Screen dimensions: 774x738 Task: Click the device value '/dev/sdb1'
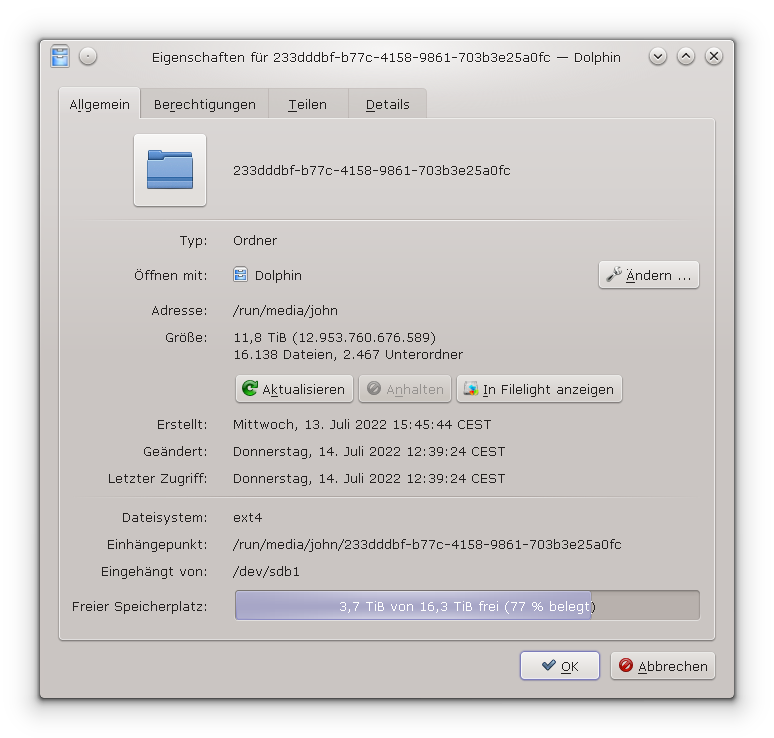click(x=266, y=572)
